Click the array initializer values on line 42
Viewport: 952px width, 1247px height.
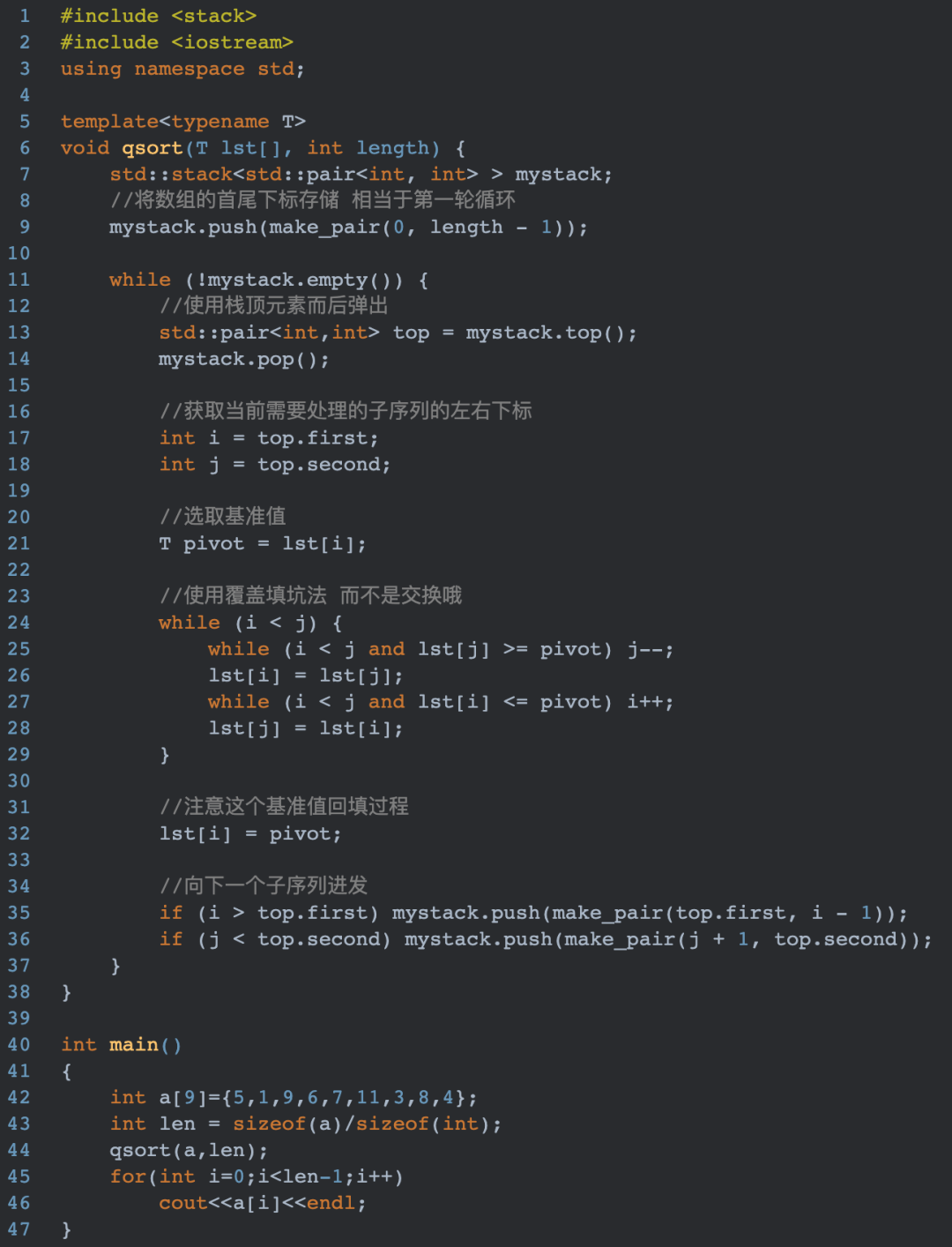coord(344,1098)
